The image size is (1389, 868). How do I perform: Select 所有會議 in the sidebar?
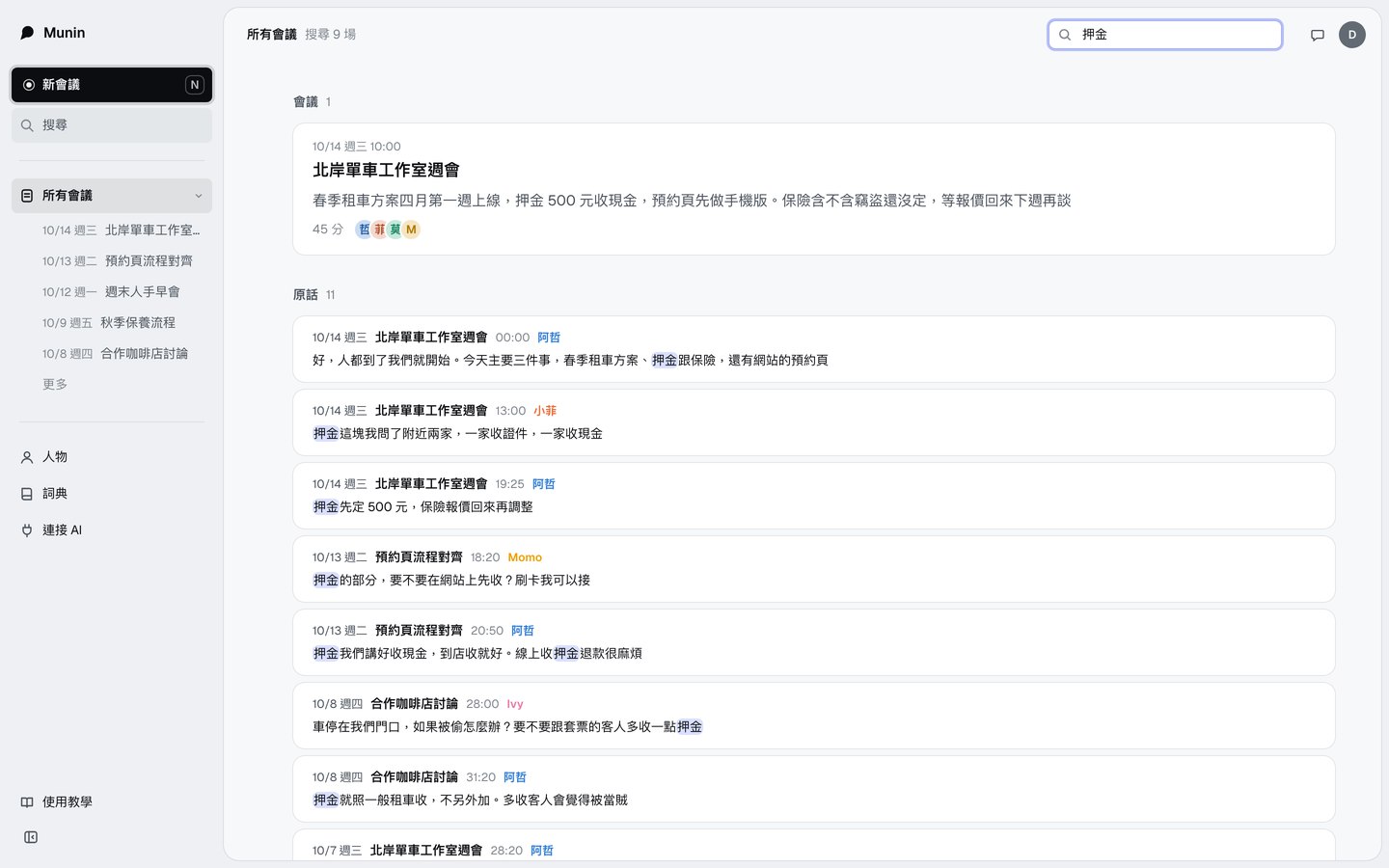(x=112, y=196)
